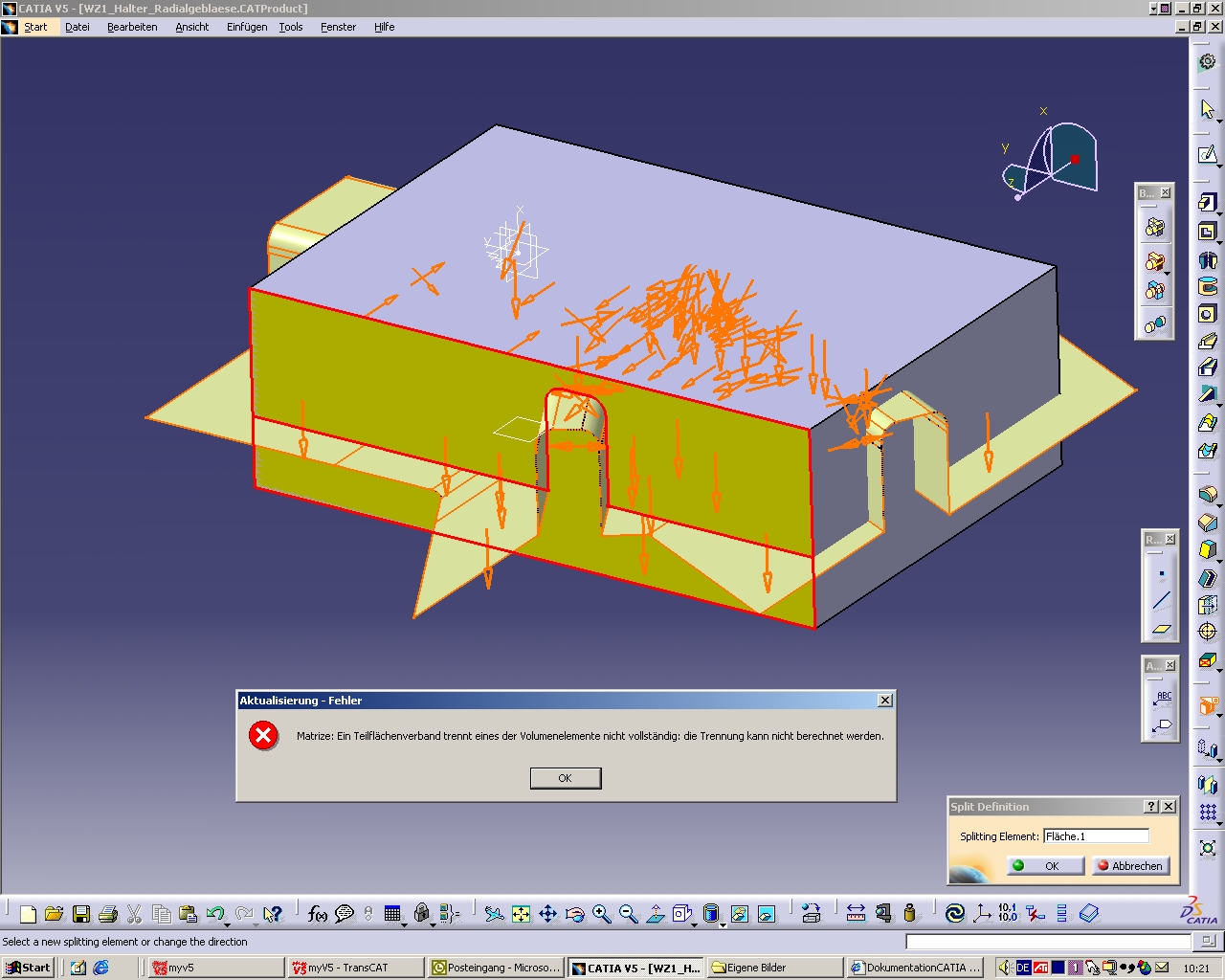Click Abbrechen in Split Definition dialog

pyautogui.click(x=1130, y=865)
